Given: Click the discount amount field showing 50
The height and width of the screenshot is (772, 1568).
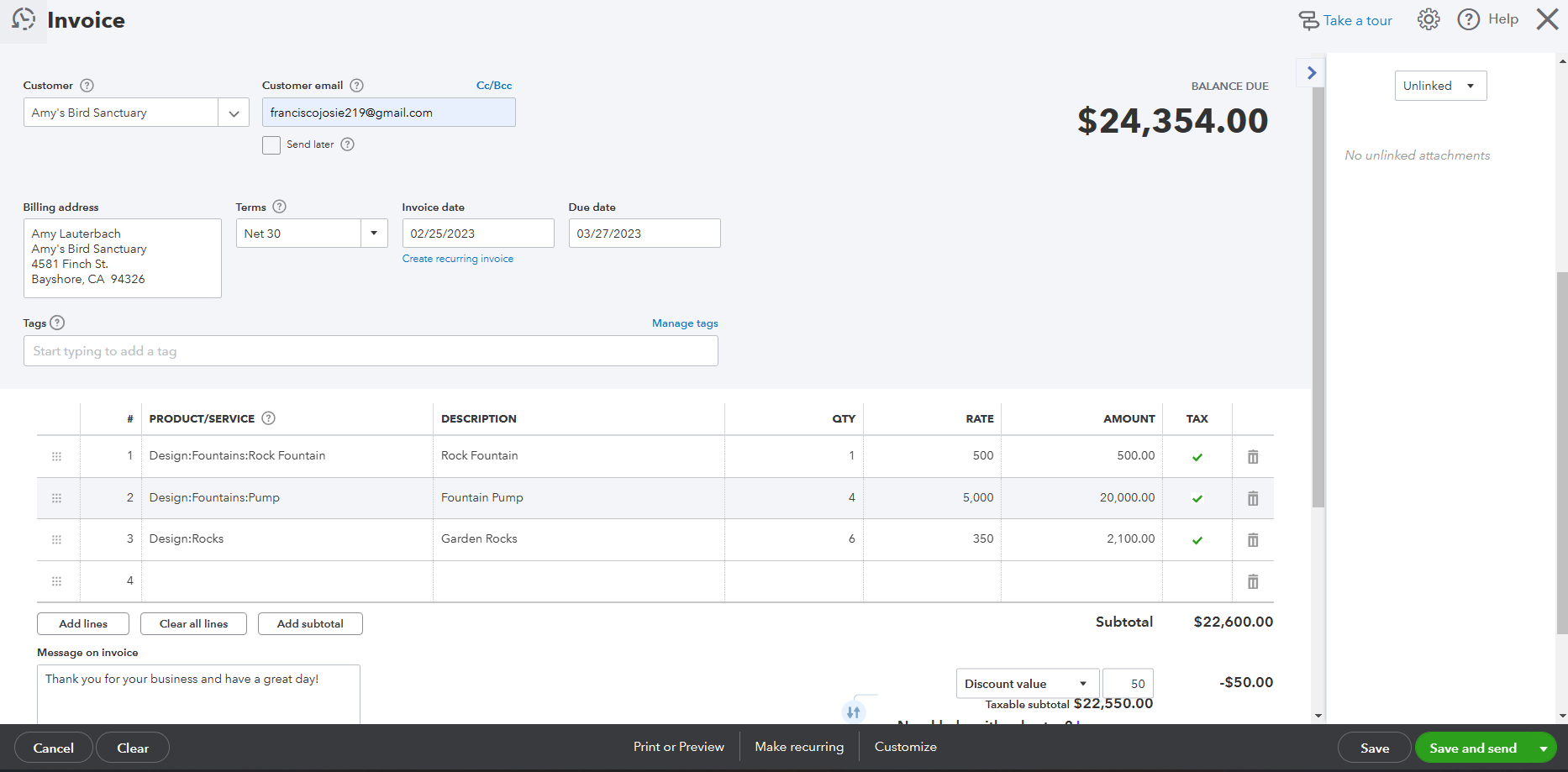Looking at the screenshot, I should pyautogui.click(x=1128, y=684).
